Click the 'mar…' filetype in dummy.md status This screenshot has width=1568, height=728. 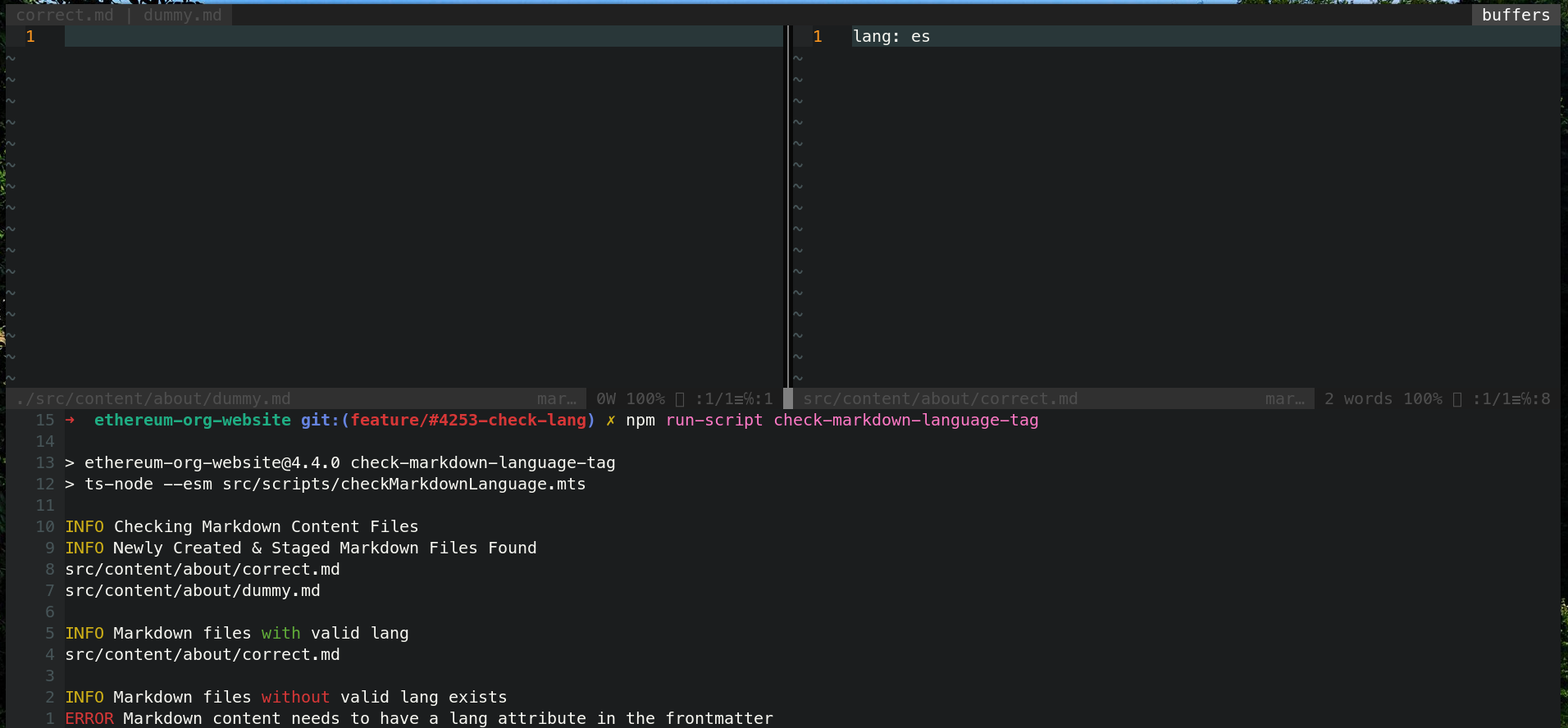(557, 398)
